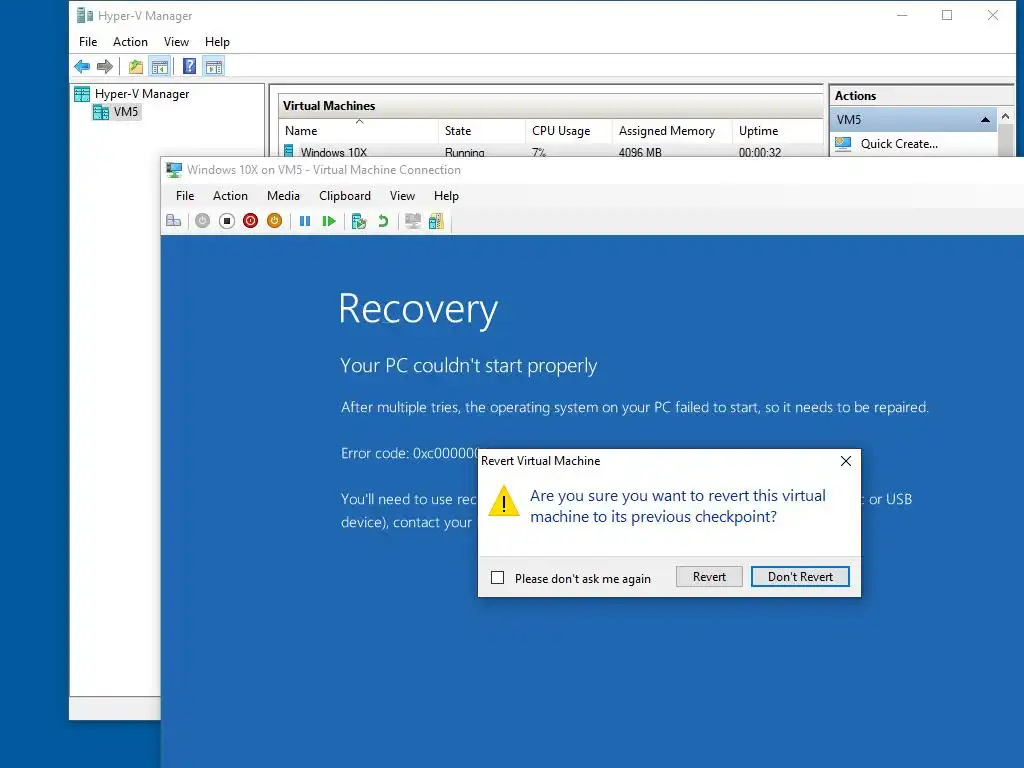Click Quick Create... action link
The width and height of the screenshot is (1024, 768).
click(x=899, y=144)
